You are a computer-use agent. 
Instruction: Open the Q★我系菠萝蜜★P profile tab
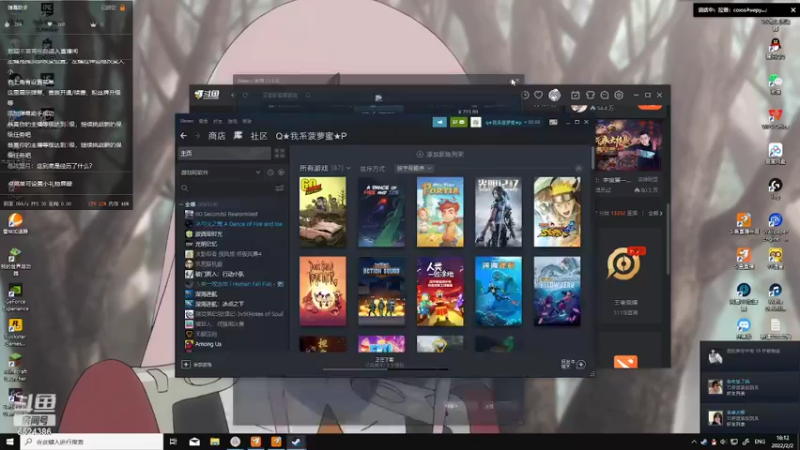point(311,136)
